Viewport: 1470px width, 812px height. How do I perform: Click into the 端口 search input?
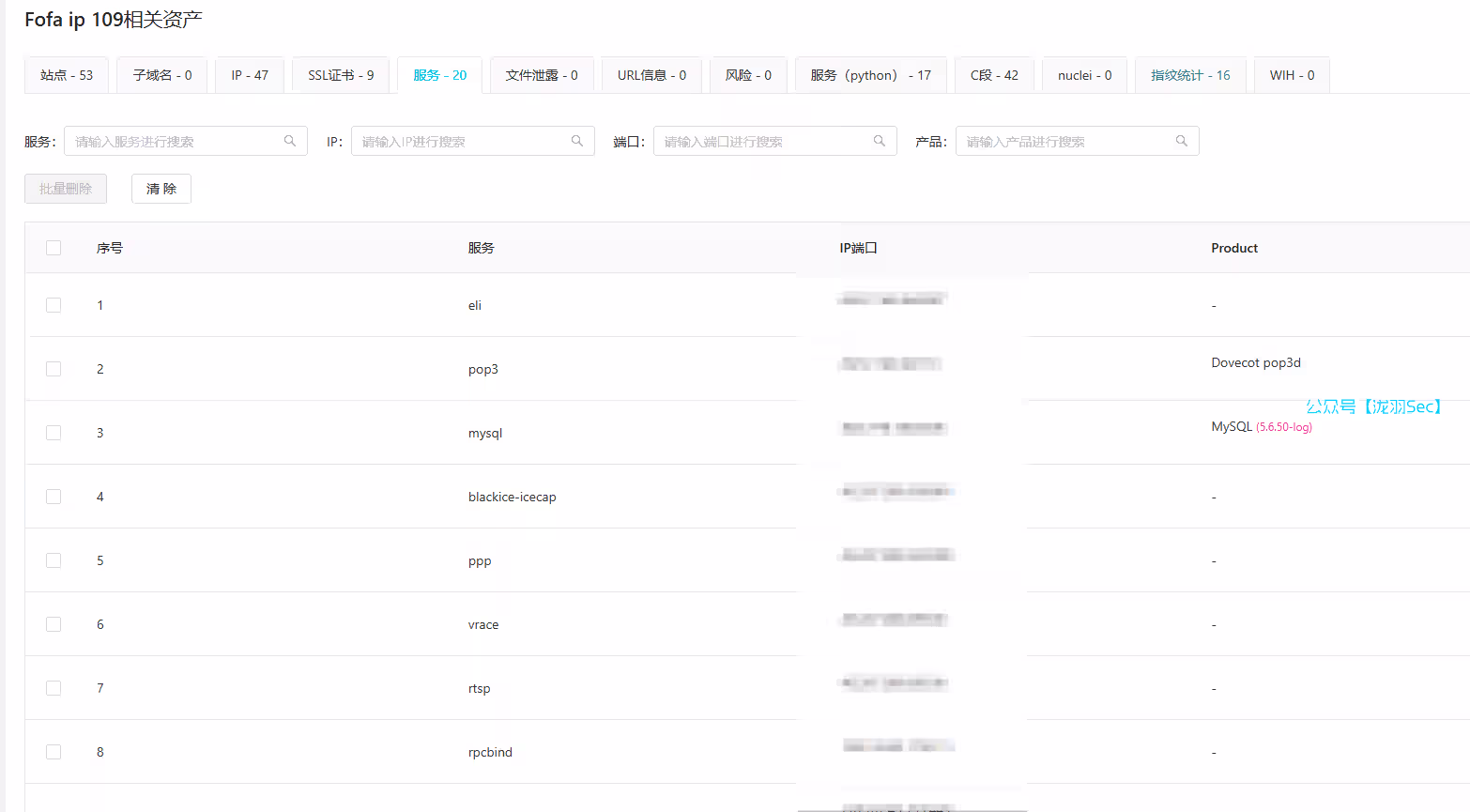pyautogui.click(x=763, y=141)
